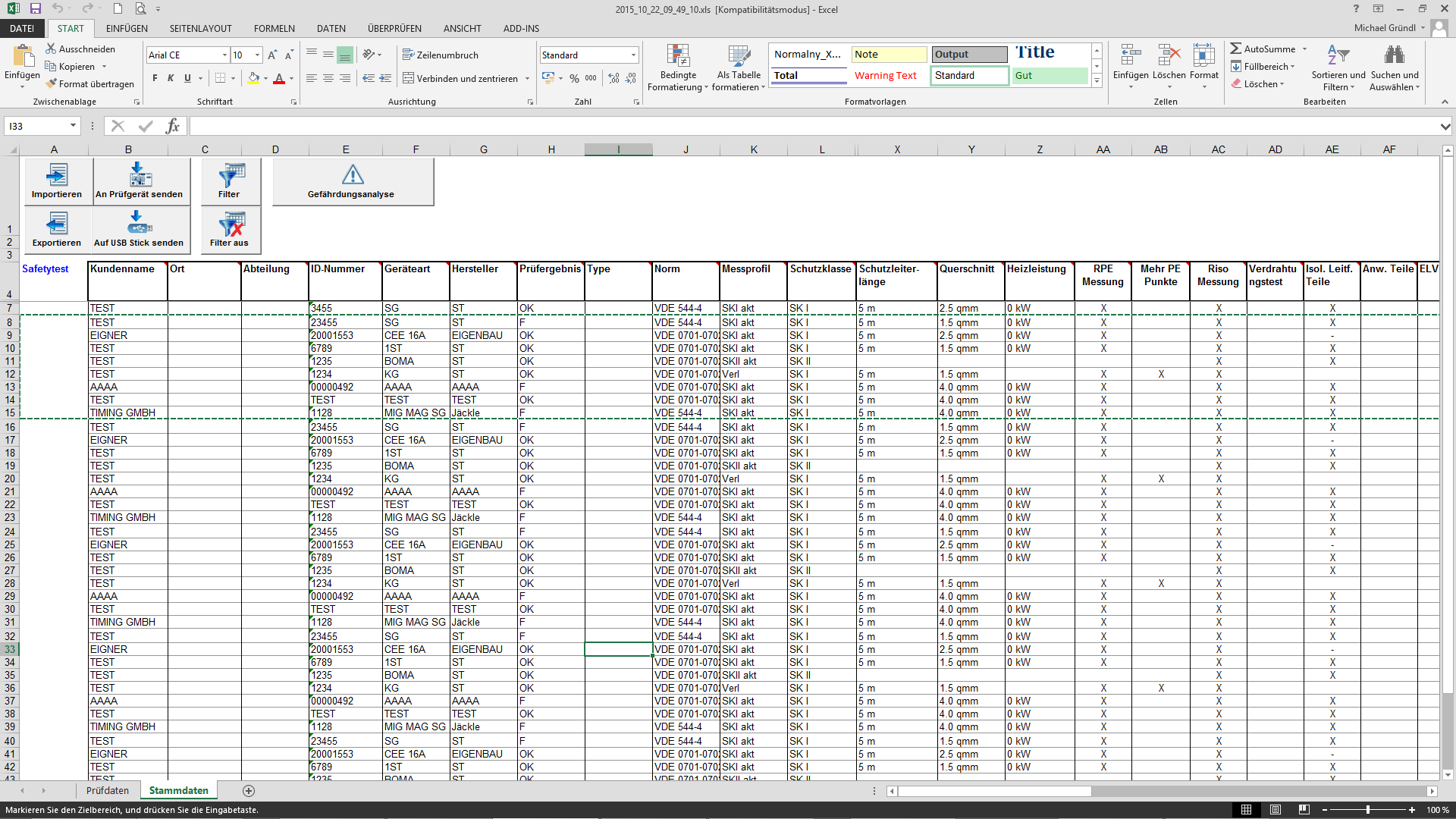Open the Michael Gründl account name
The width and height of the screenshot is (1456, 819).
pyautogui.click(x=1385, y=28)
